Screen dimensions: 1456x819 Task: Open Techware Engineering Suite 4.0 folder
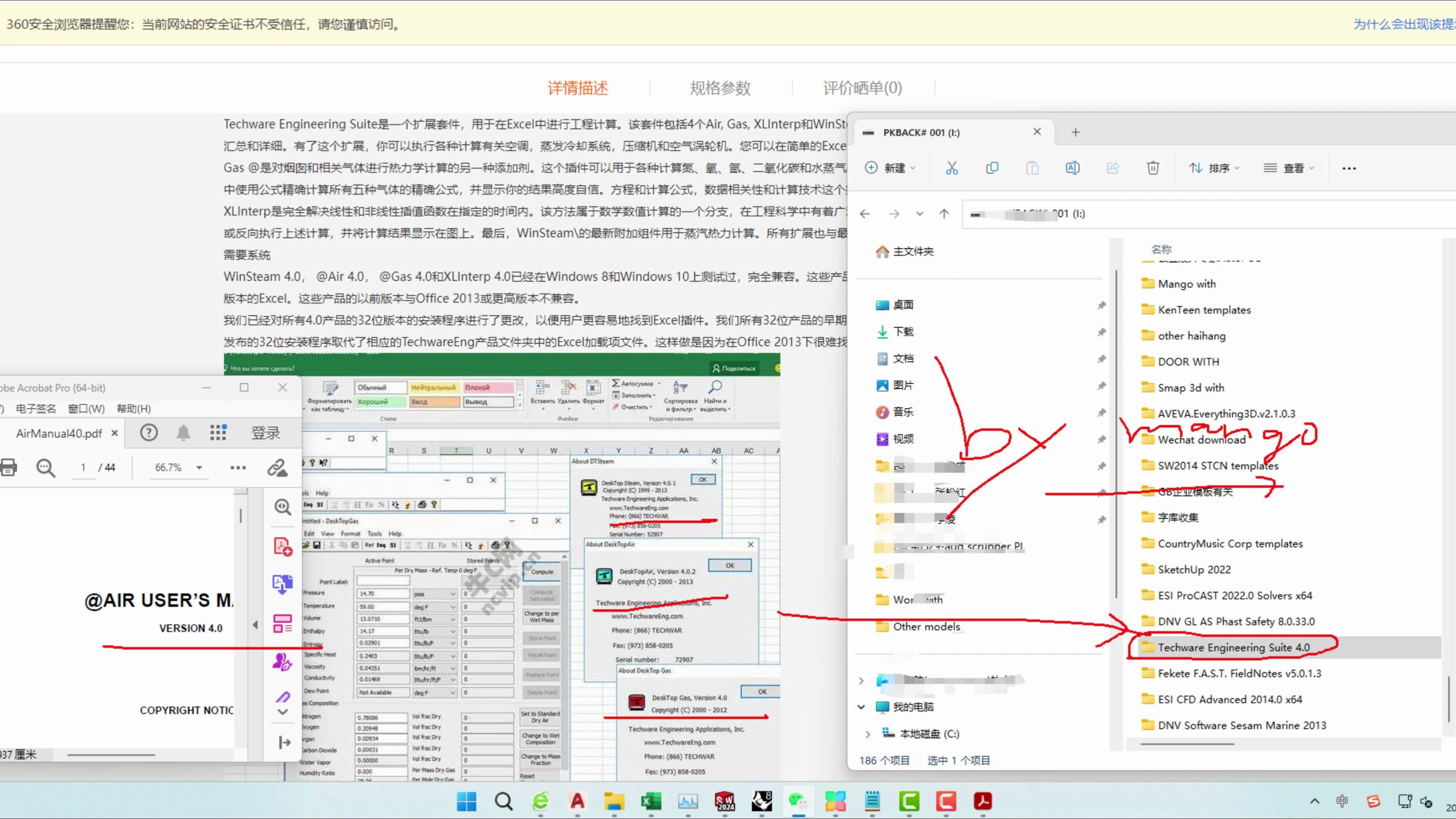tap(1234, 647)
